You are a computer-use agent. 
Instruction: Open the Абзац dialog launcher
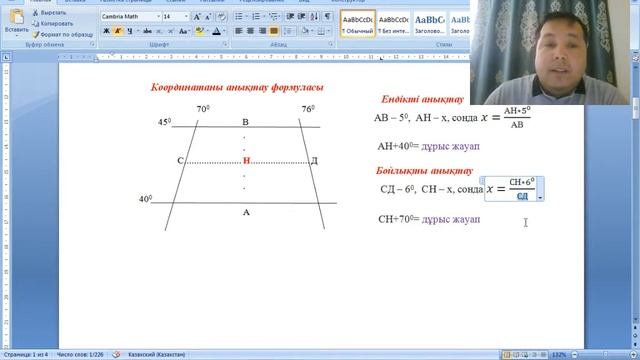click(x=331, y=44)
